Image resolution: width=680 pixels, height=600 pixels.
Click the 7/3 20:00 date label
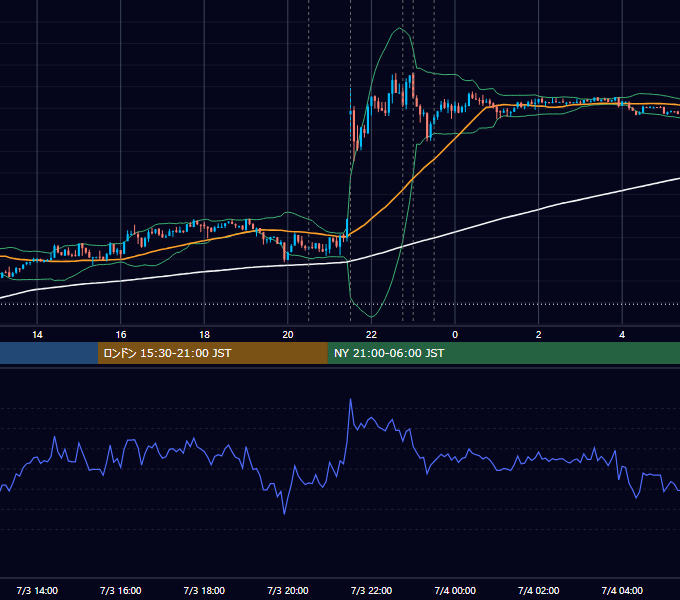pos(288,590)
